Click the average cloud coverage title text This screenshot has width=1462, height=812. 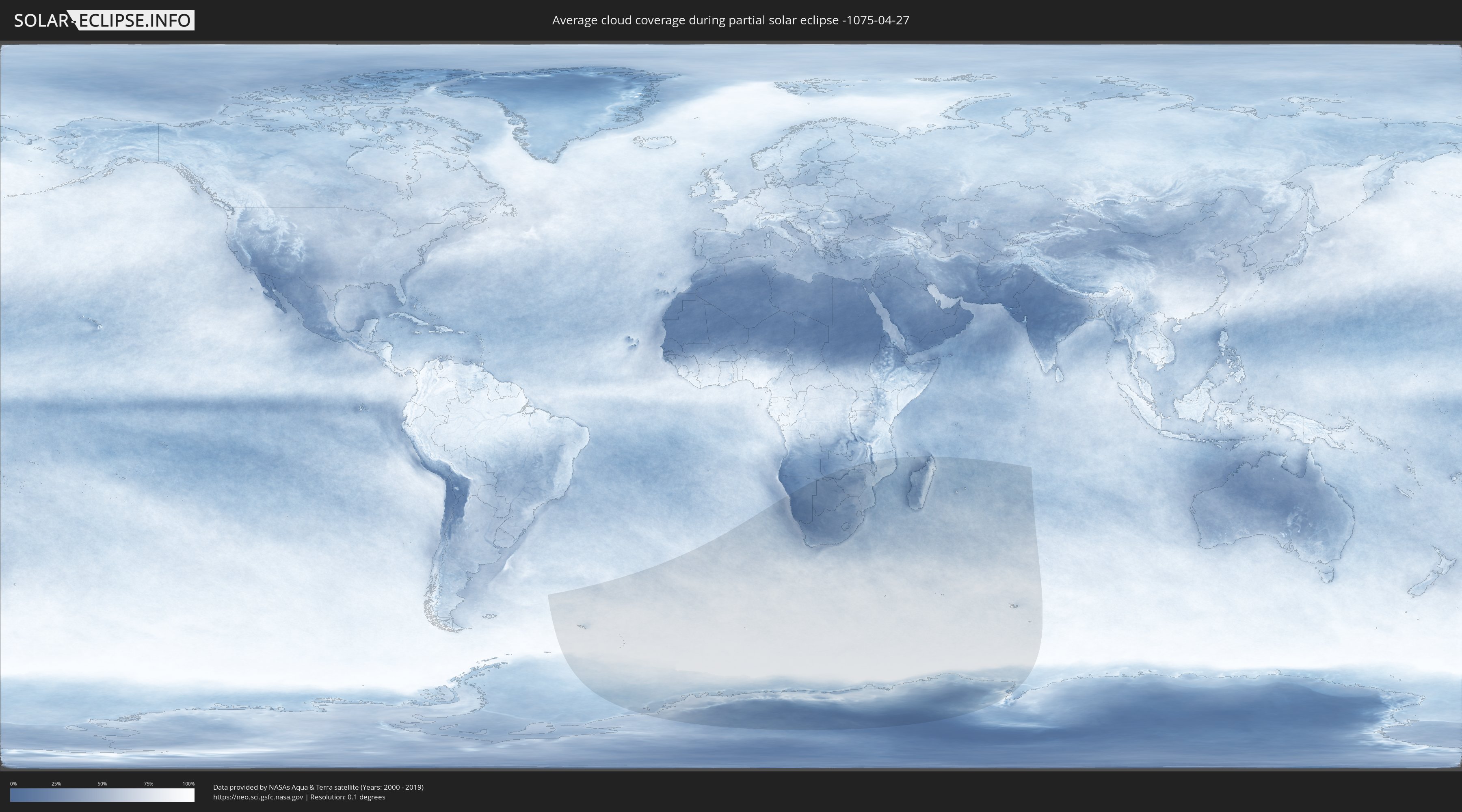(x=731, y=20)
